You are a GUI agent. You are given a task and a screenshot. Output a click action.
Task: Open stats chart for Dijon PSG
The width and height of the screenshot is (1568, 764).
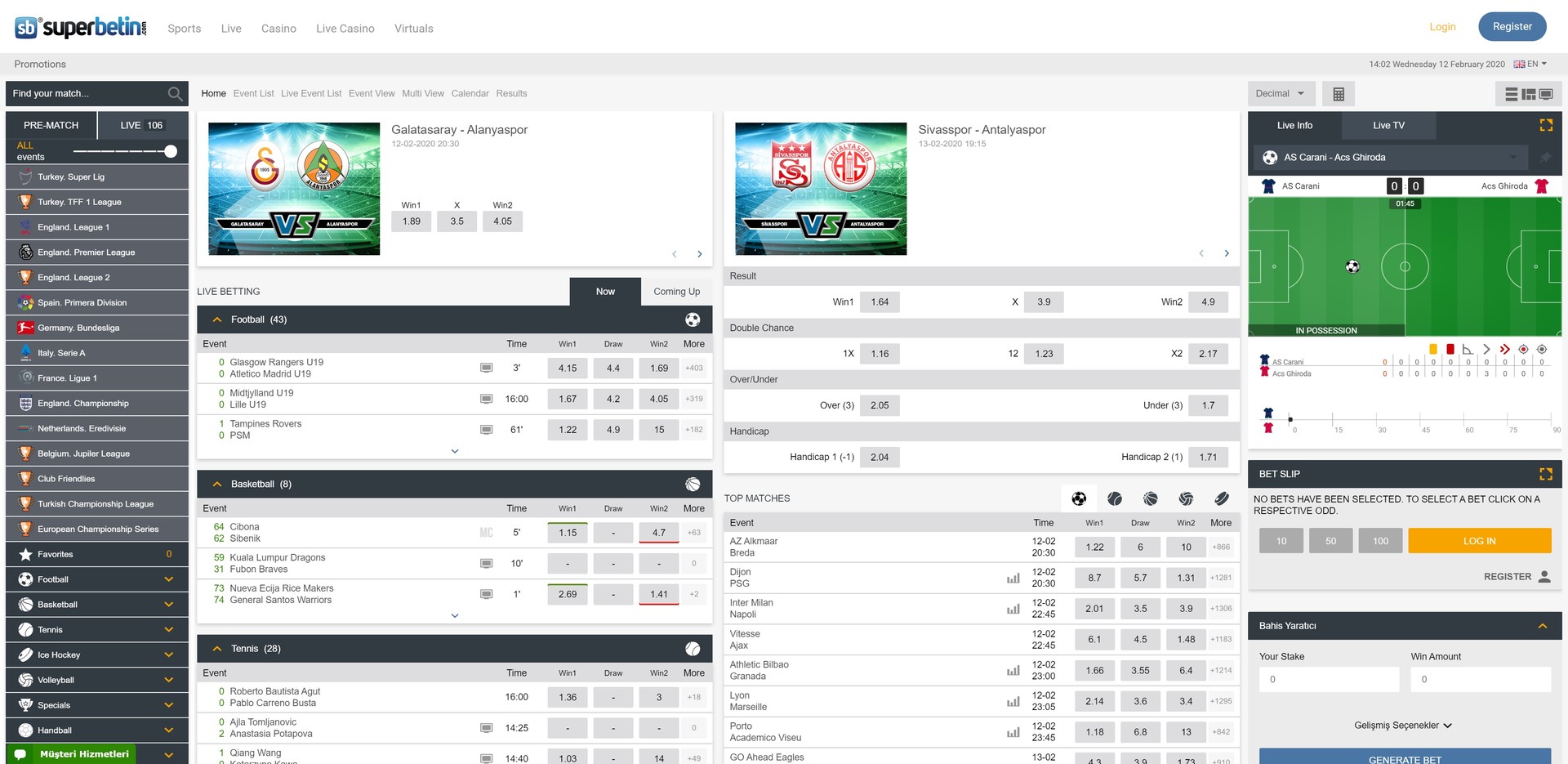pos(1013,579)
